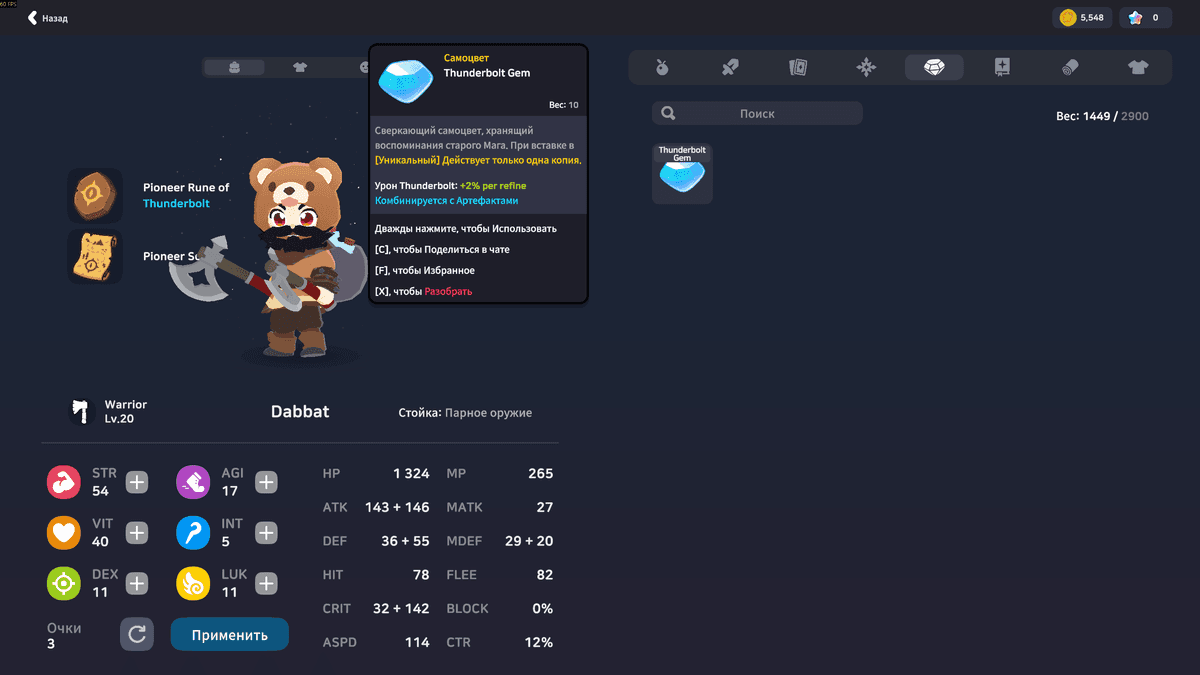Switch to artifacts shuriken inventory tab

point(866,67)
